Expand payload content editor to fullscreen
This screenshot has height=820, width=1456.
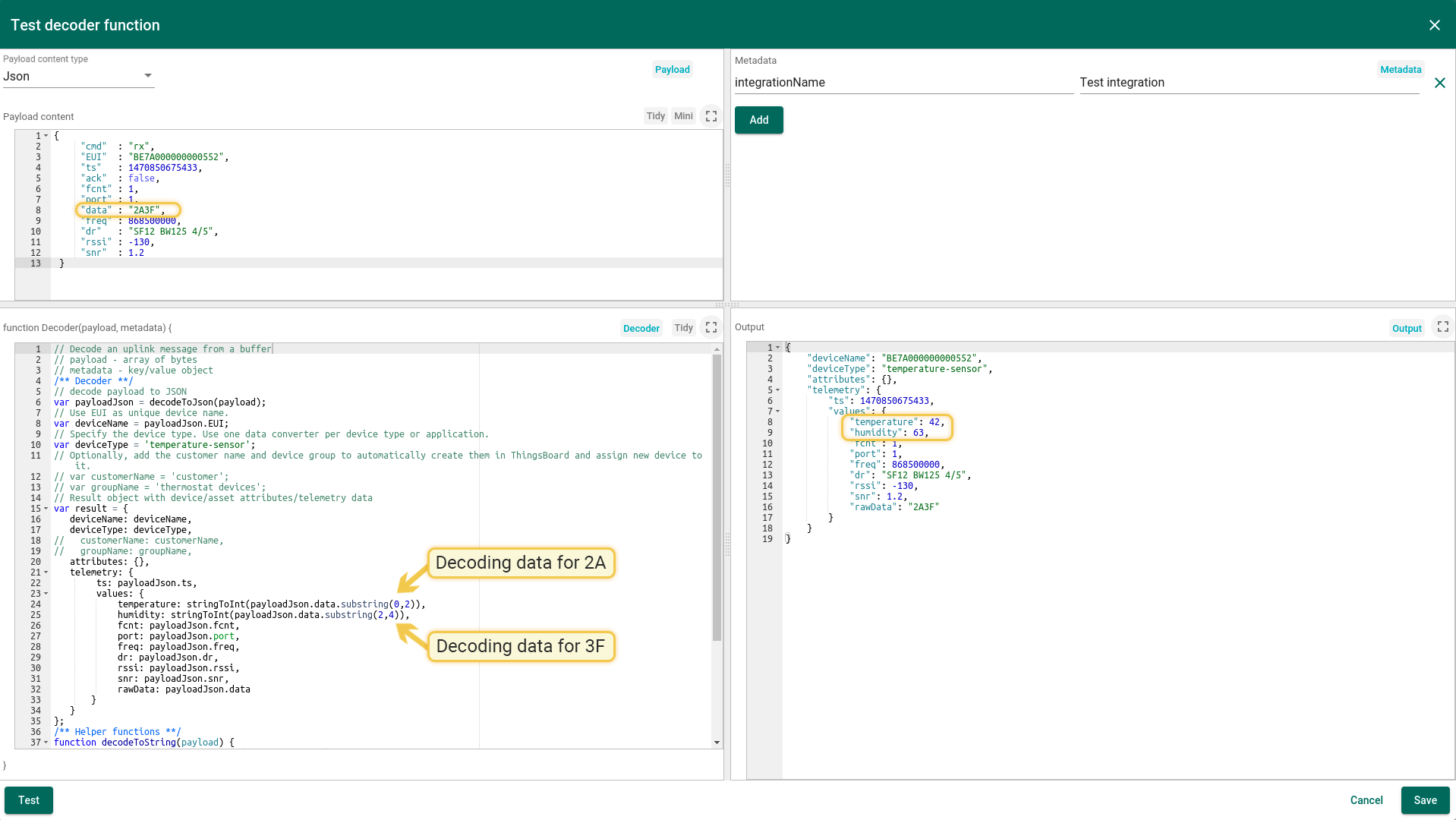[x=711, y=116]
